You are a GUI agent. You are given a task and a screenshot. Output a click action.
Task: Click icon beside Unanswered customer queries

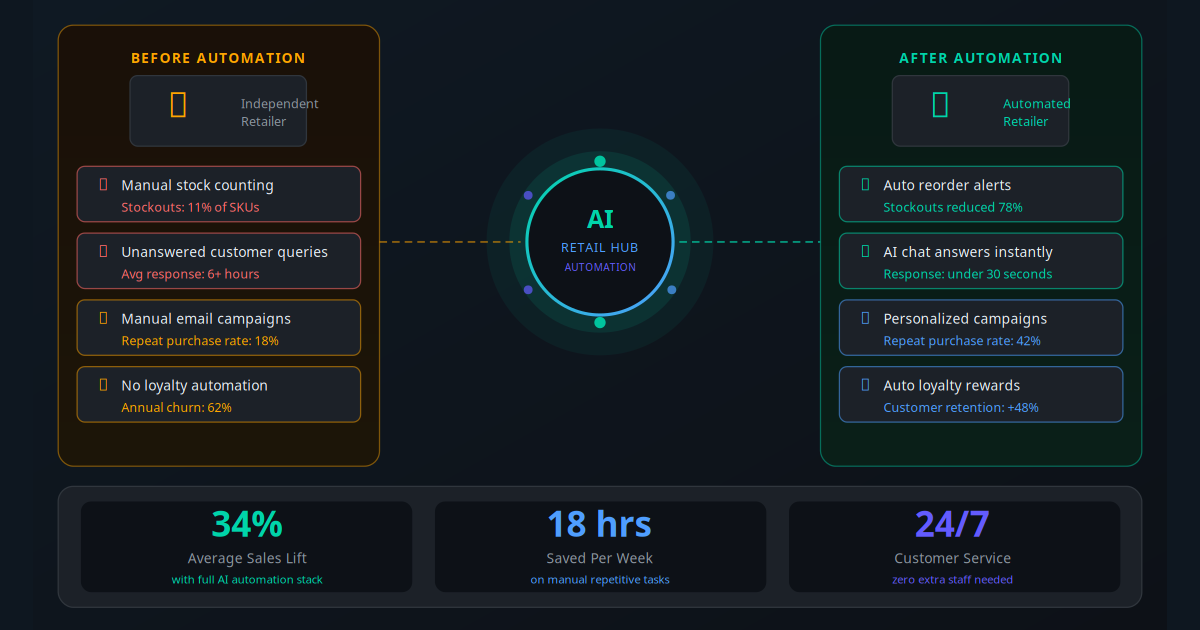point(103,251)
